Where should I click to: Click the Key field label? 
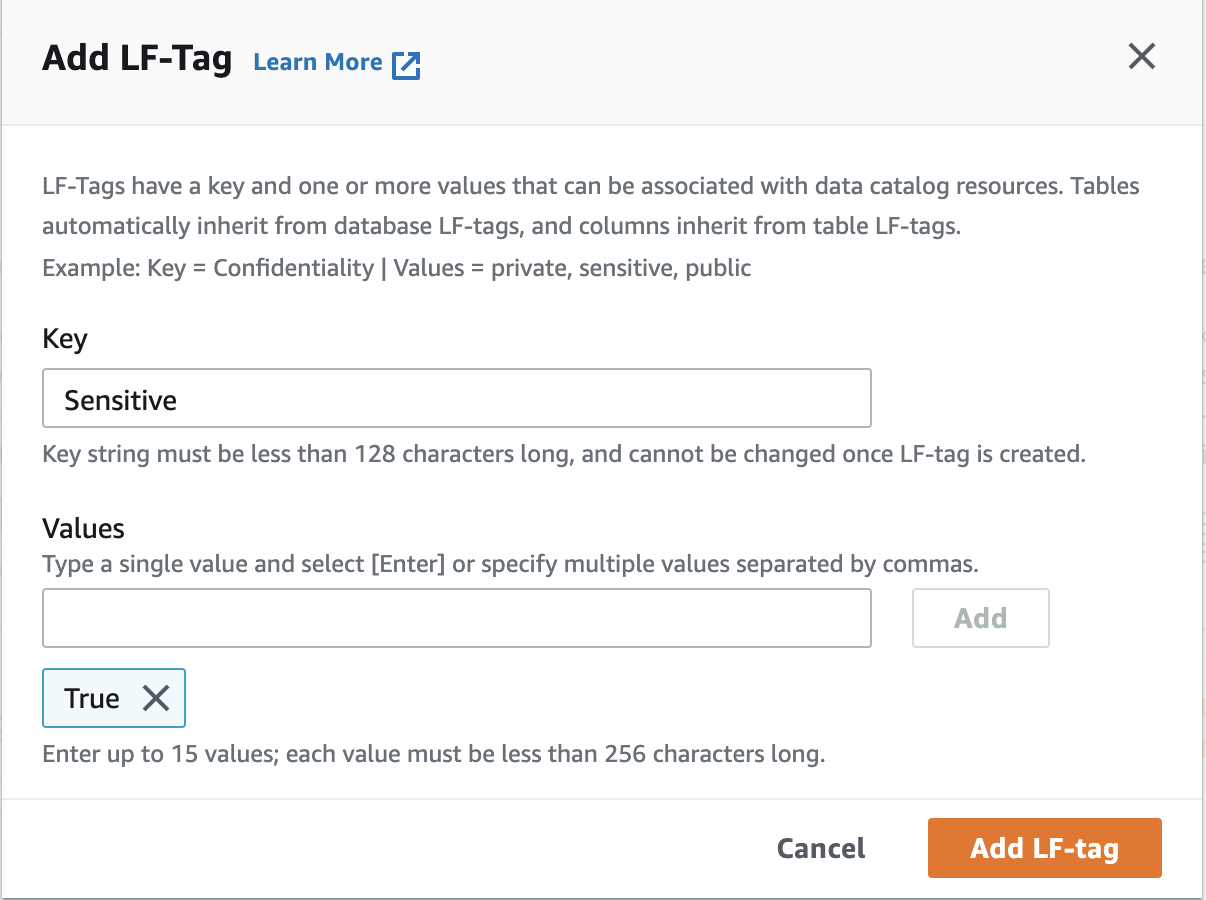point(65,339)
